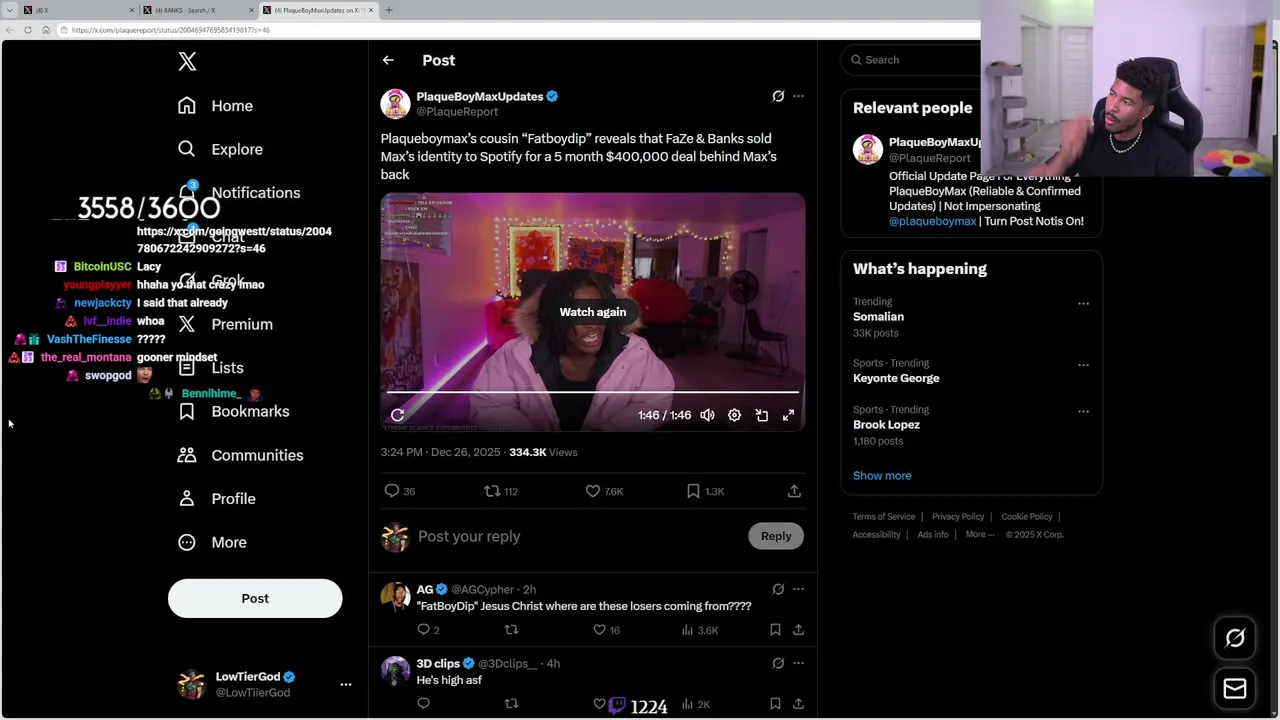Open More menu in sidebar
The width and height of the screenshot is (1280, 720).
212,542
